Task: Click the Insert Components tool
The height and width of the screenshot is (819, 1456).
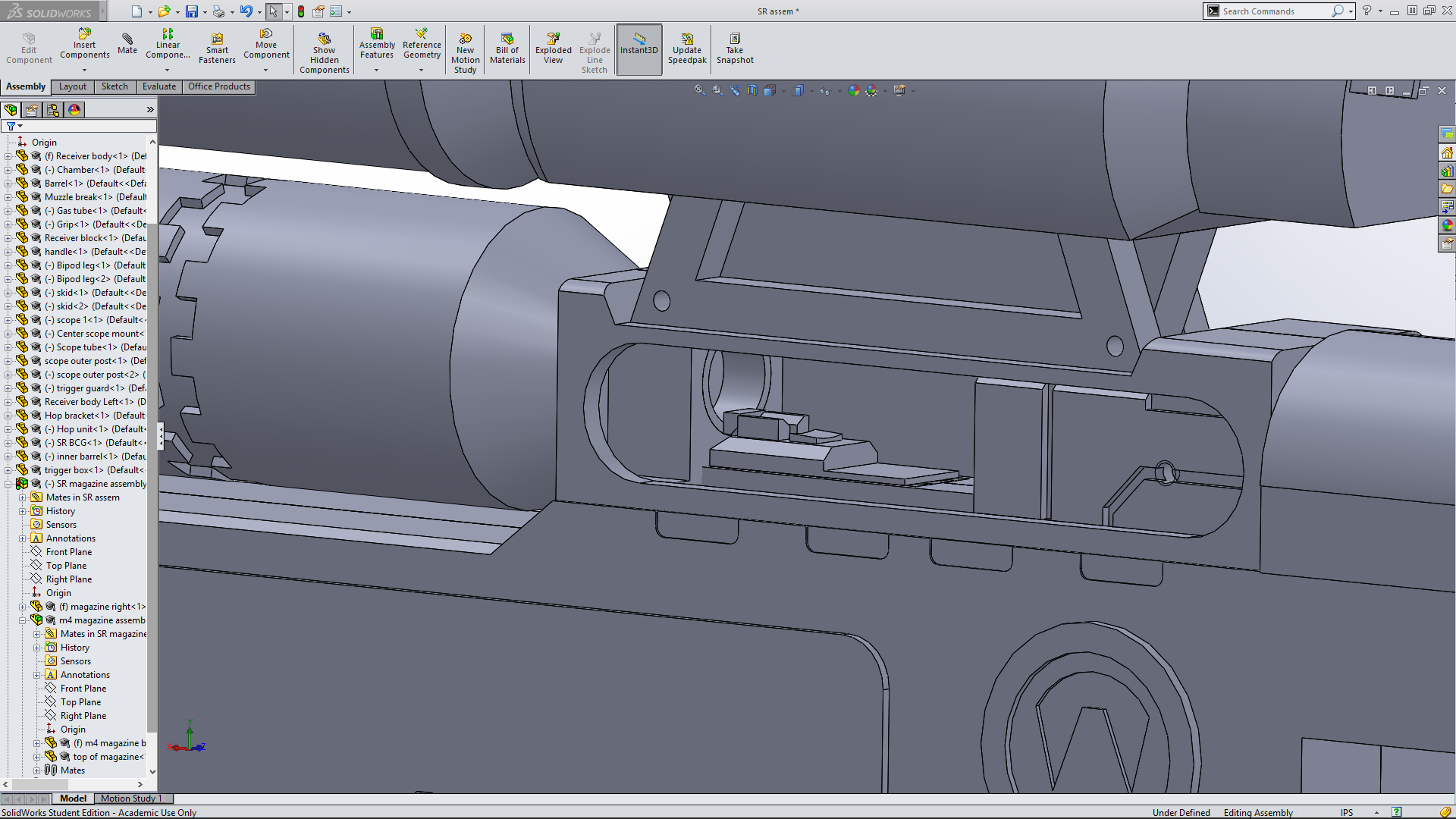Action: (x=85, y=44)
